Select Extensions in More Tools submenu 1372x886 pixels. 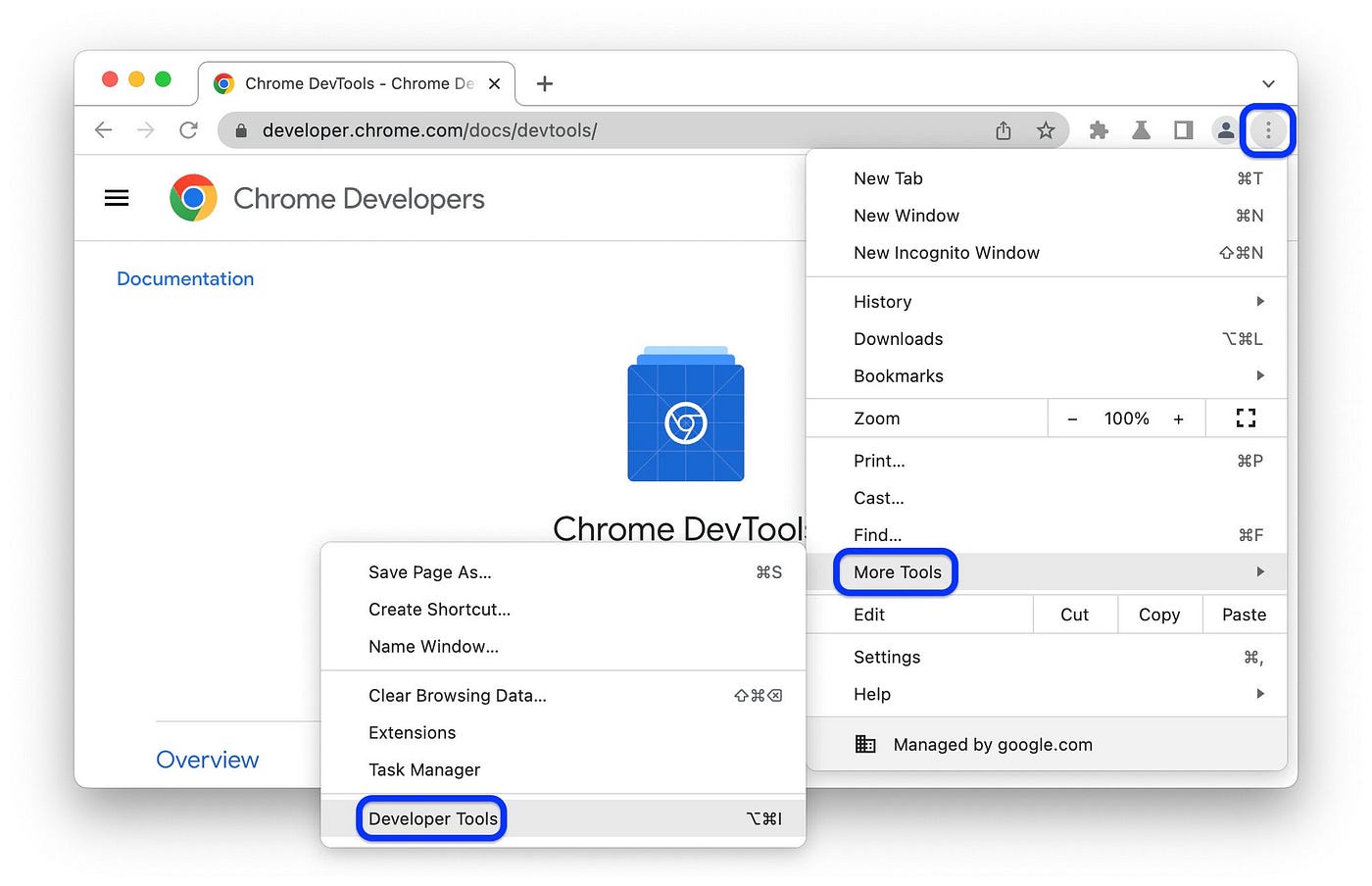(563, 733)
